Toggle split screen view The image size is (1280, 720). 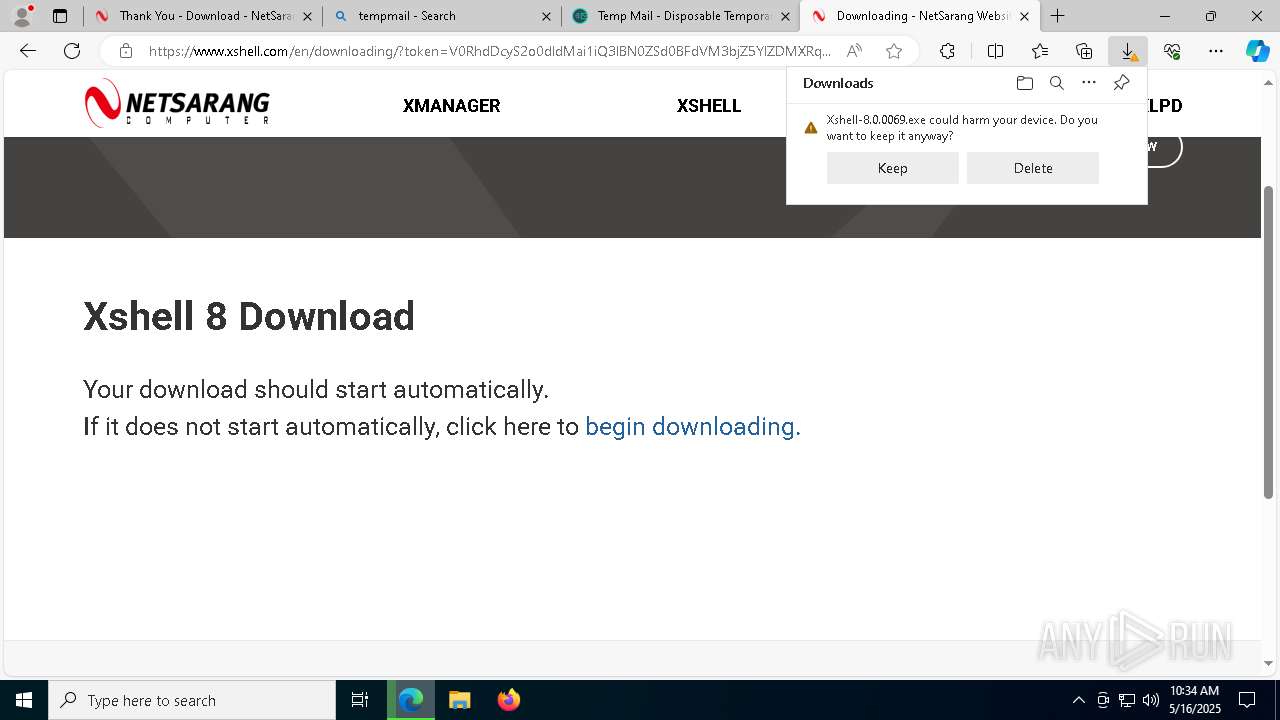point(995,51)
